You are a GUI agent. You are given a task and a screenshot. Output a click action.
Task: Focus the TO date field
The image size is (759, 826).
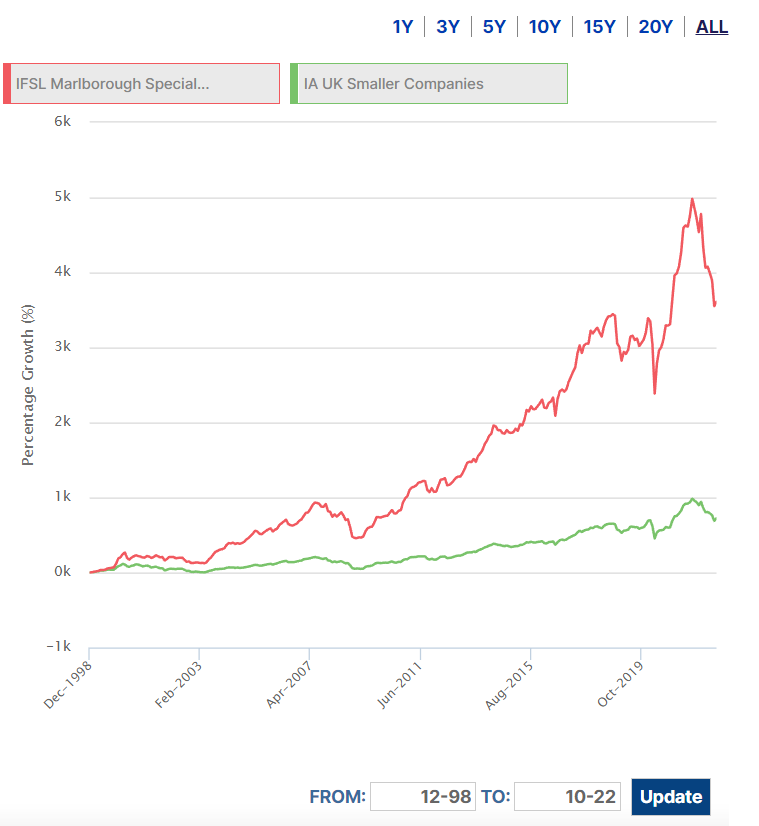click(x=567, y=797)
